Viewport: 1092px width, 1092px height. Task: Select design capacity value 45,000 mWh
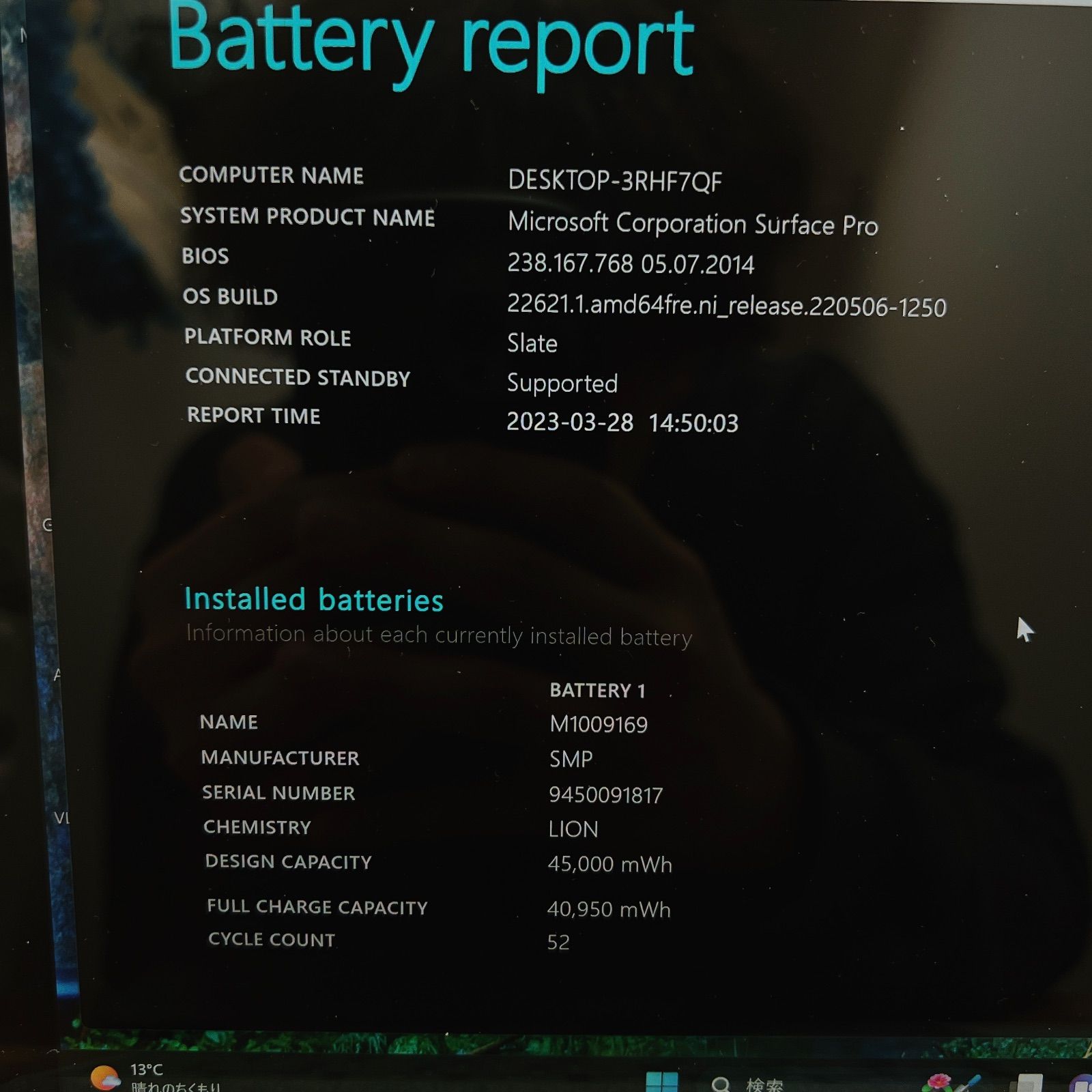pos(609,864)
